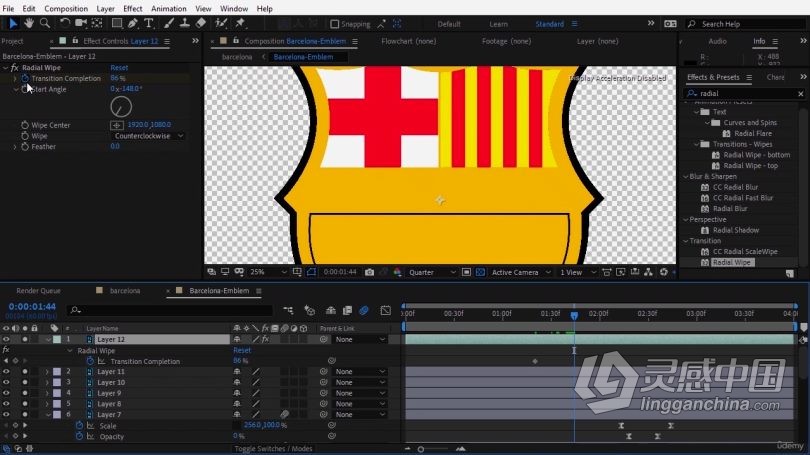The height and width of the screenshot is (455, 810).
Task: Hide Layer 8 with its eye icon
Action: click(x=6, y=404)
